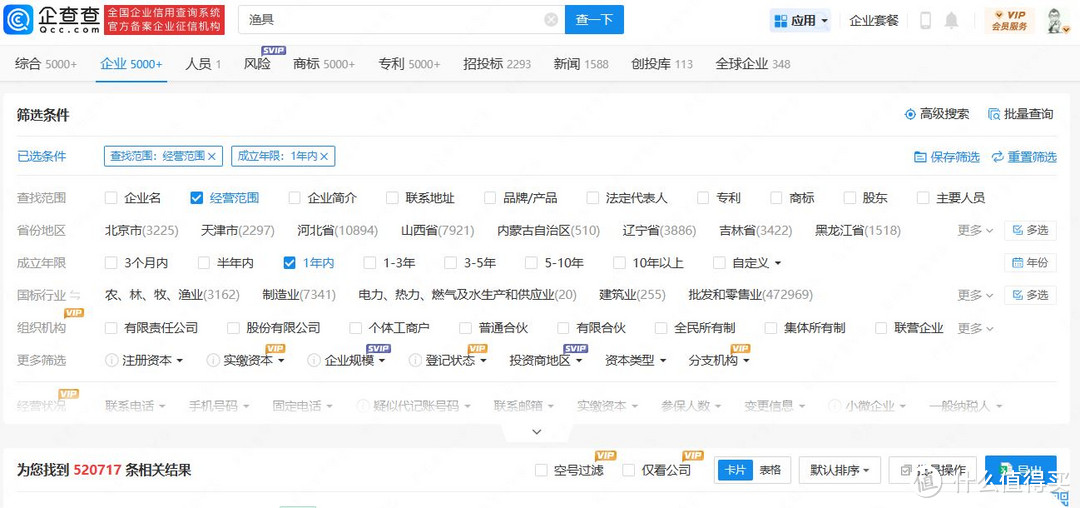Switch to the 招投标 tab
Viewport: 1080px width, 508px height.
pos(497,64)
